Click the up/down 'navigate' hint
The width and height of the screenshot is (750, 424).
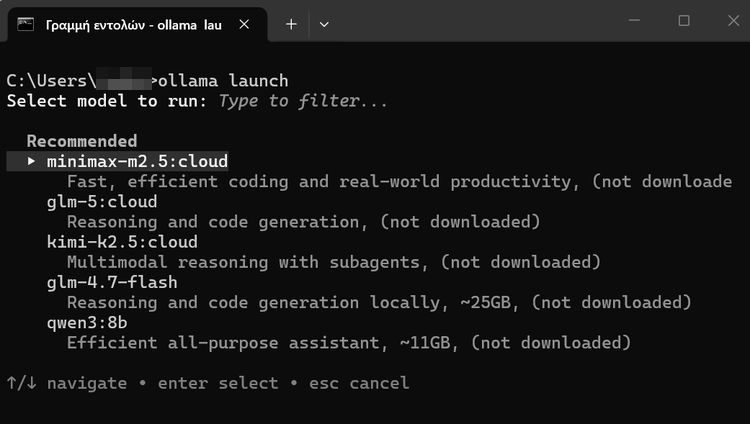point(66,383)
